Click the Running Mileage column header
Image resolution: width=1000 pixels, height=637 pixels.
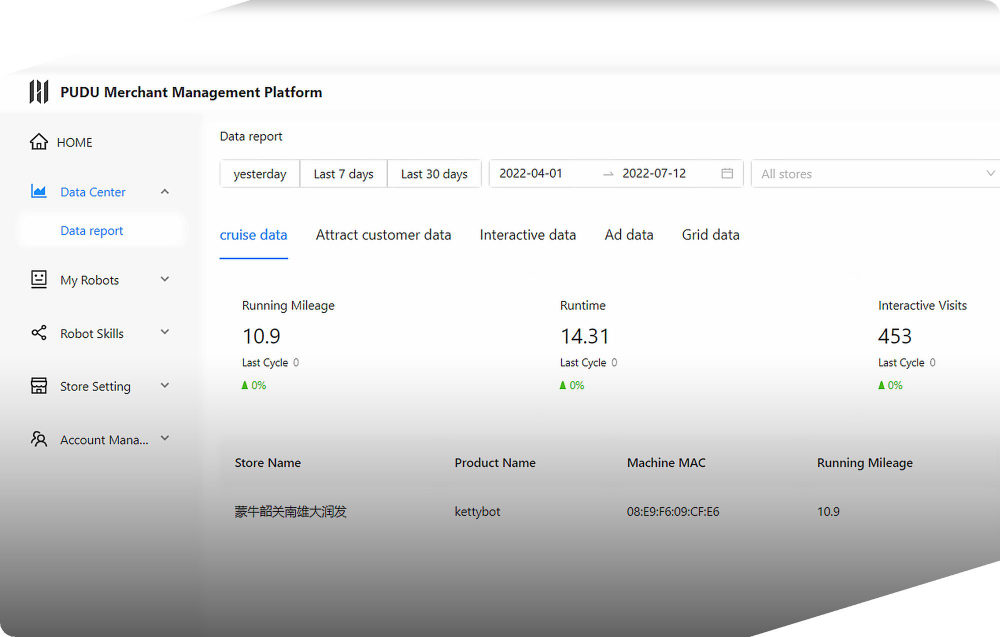click(x=864, y=463)
